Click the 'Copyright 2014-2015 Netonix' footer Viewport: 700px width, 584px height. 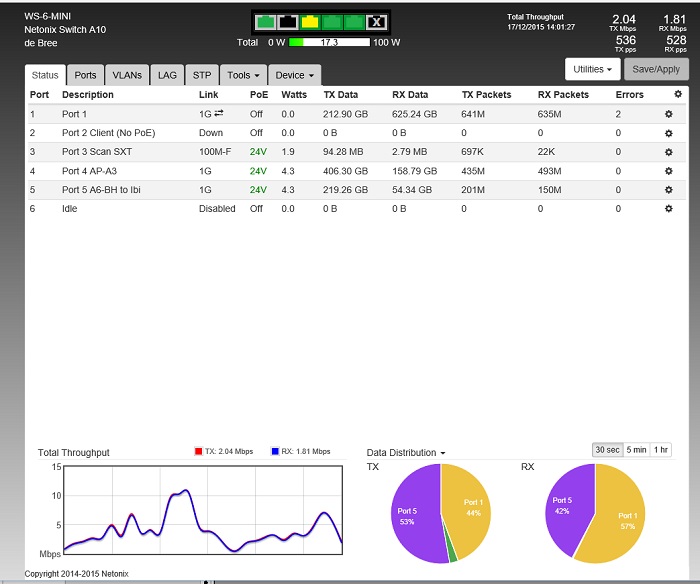coord(76,574)
